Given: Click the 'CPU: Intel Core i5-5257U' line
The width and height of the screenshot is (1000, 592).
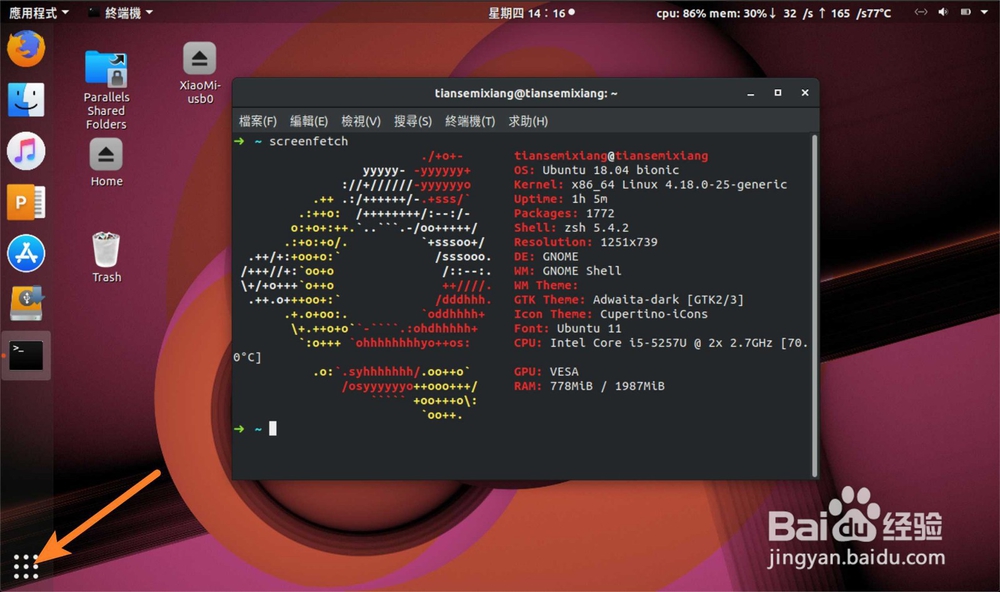Looking at the screenshot, I should [661, 343].
